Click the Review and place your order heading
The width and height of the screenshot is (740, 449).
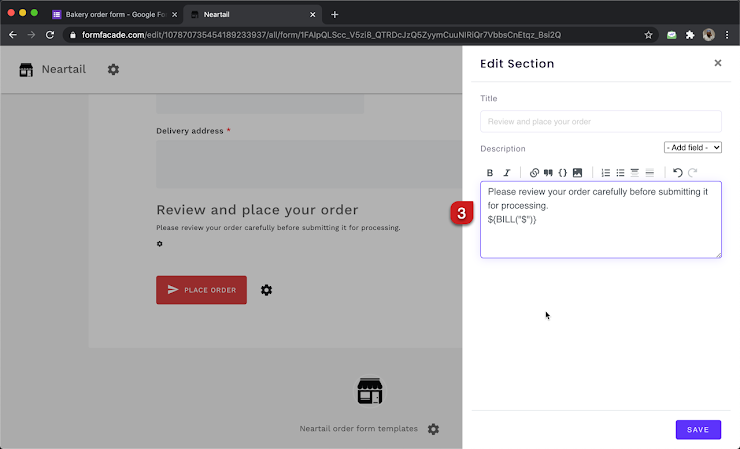pos(257,210)
